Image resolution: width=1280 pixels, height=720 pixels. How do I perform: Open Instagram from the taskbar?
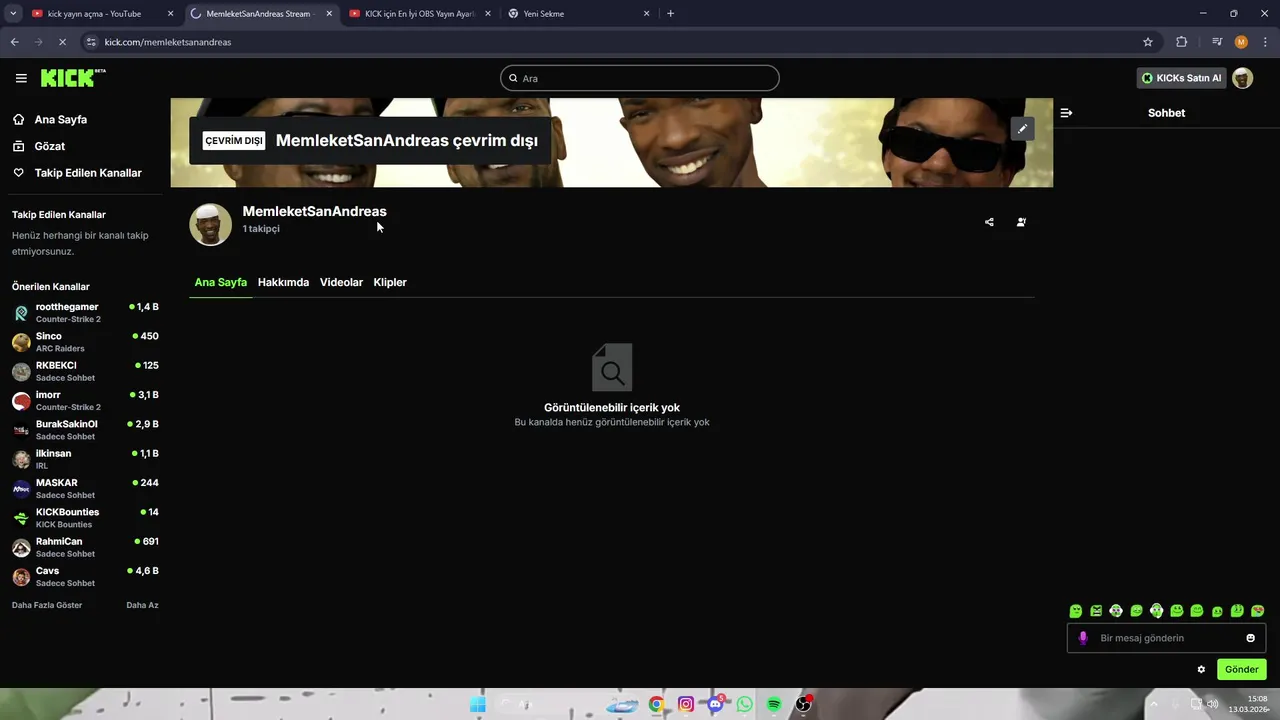(x=686, y=704)
